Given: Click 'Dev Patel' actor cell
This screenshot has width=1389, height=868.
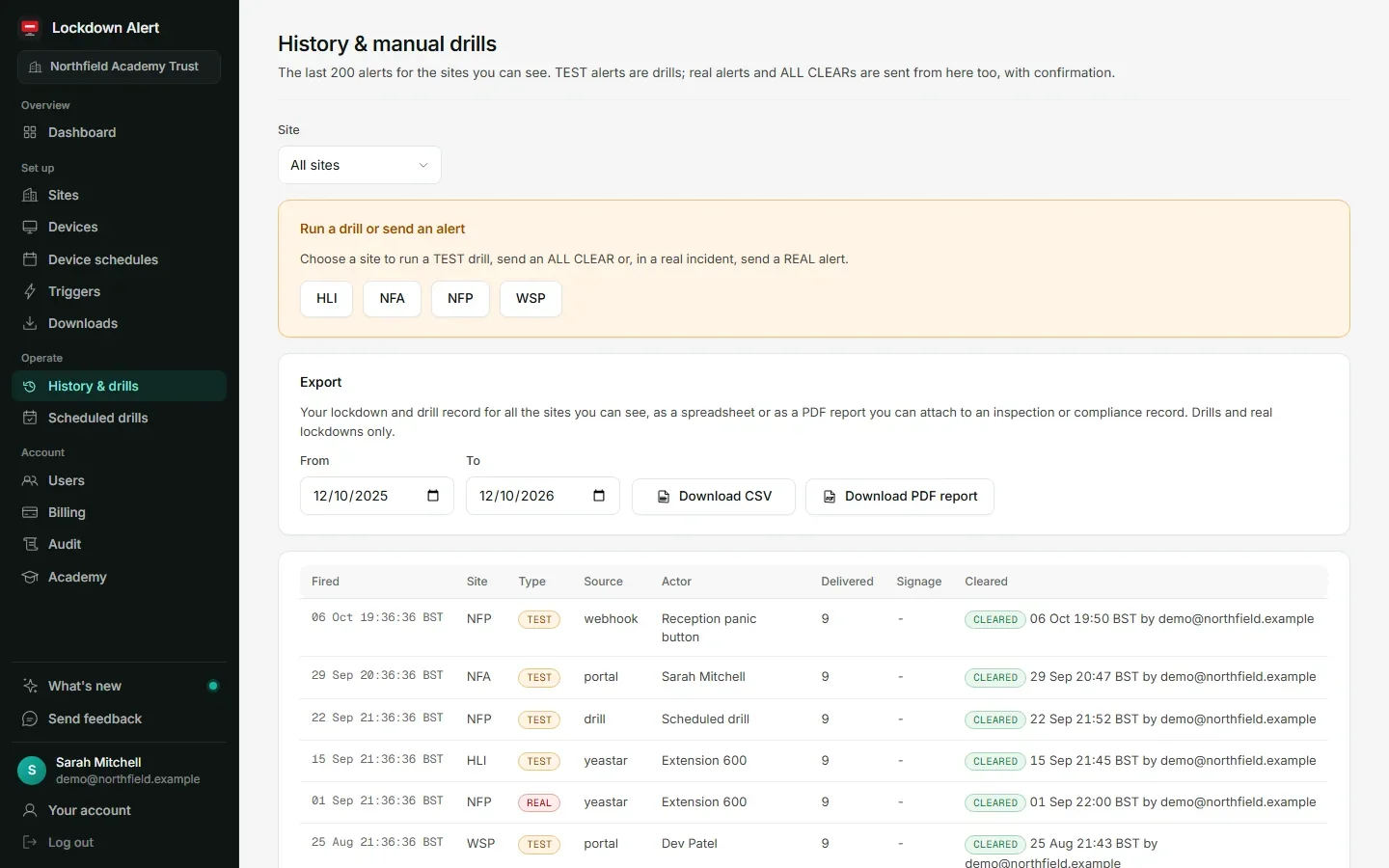Looking at the screenshot, I should click(x=690, y=843).
